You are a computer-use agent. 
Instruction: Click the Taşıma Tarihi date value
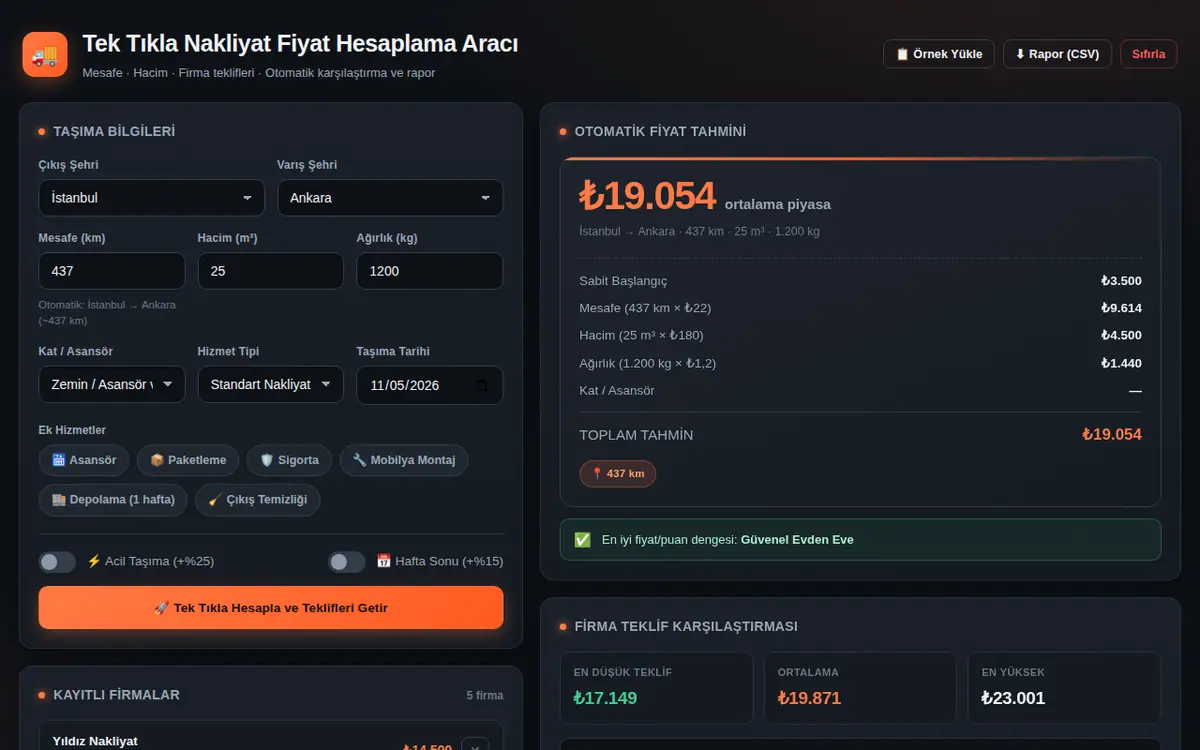pyautogui.click(x=405, y=385)
